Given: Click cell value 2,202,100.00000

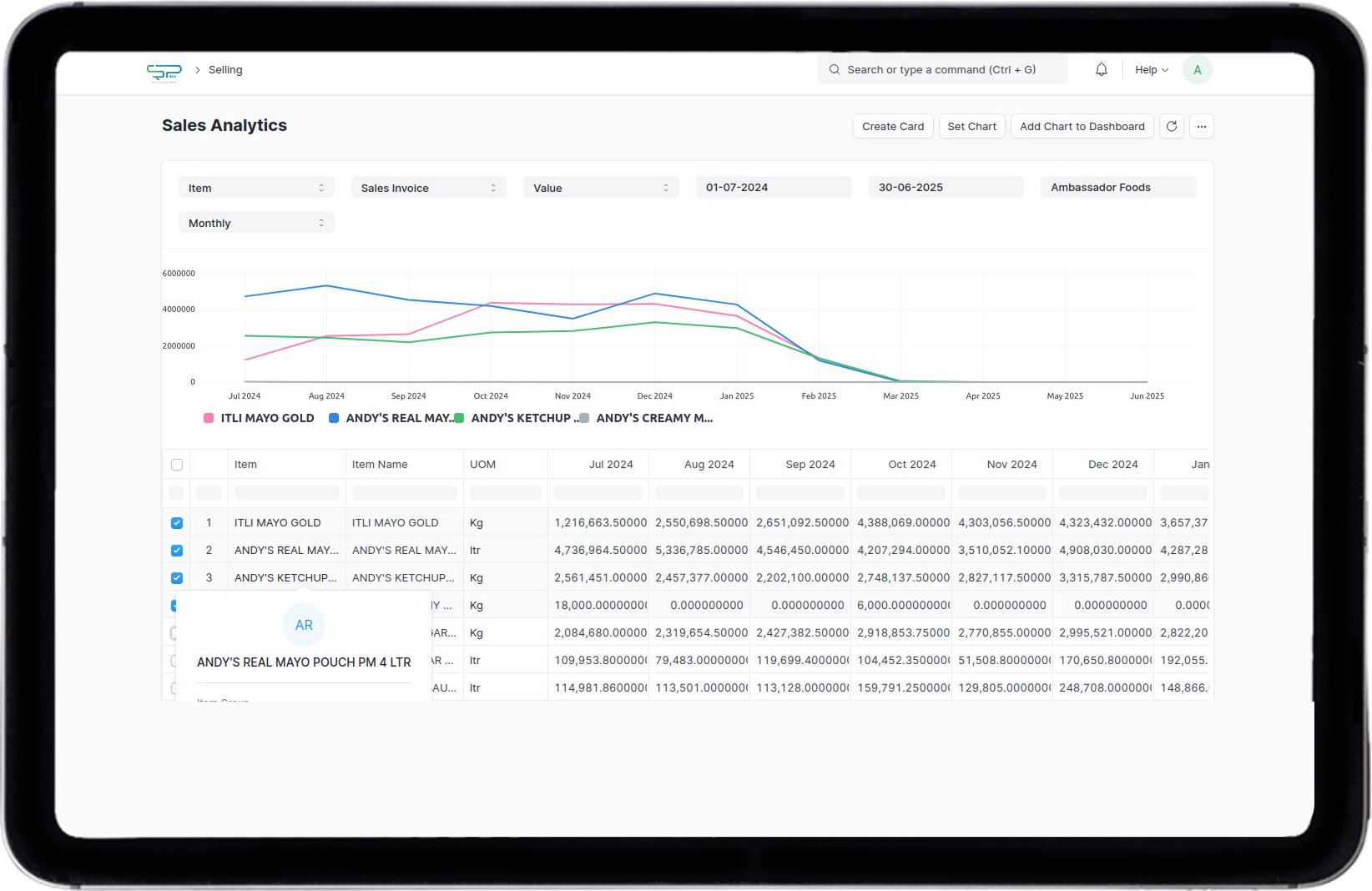Looking at the screenshot, I should (802, 578).
